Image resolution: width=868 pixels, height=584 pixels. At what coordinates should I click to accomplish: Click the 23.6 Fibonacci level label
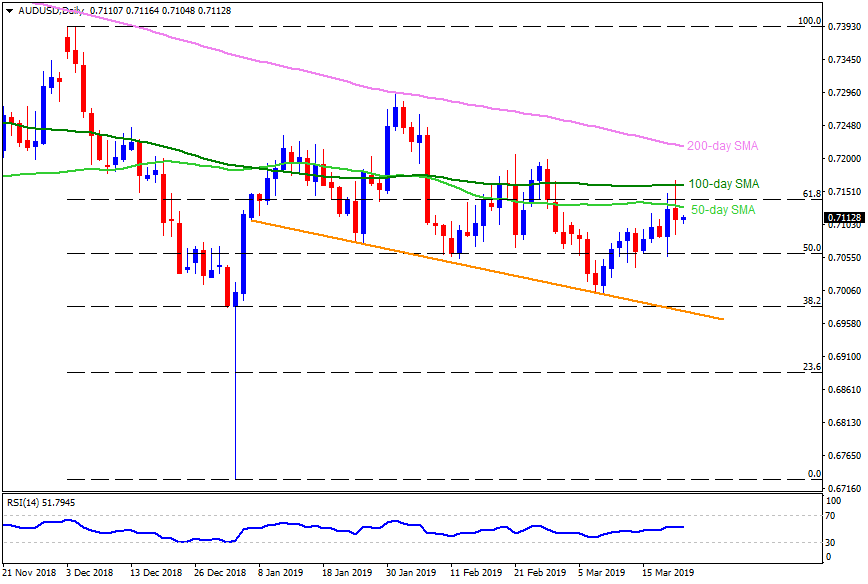tap(812, 367)
